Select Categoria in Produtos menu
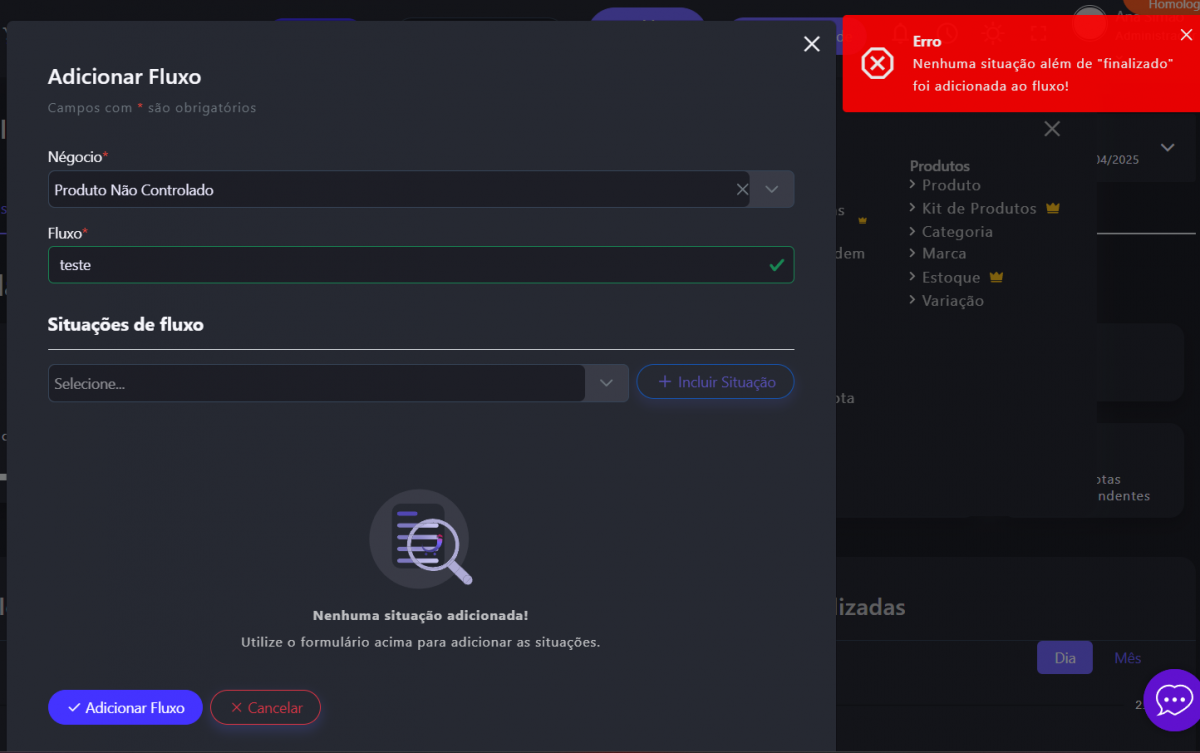The width and height of the screenshot is (1200, 753). coord(956,231)
